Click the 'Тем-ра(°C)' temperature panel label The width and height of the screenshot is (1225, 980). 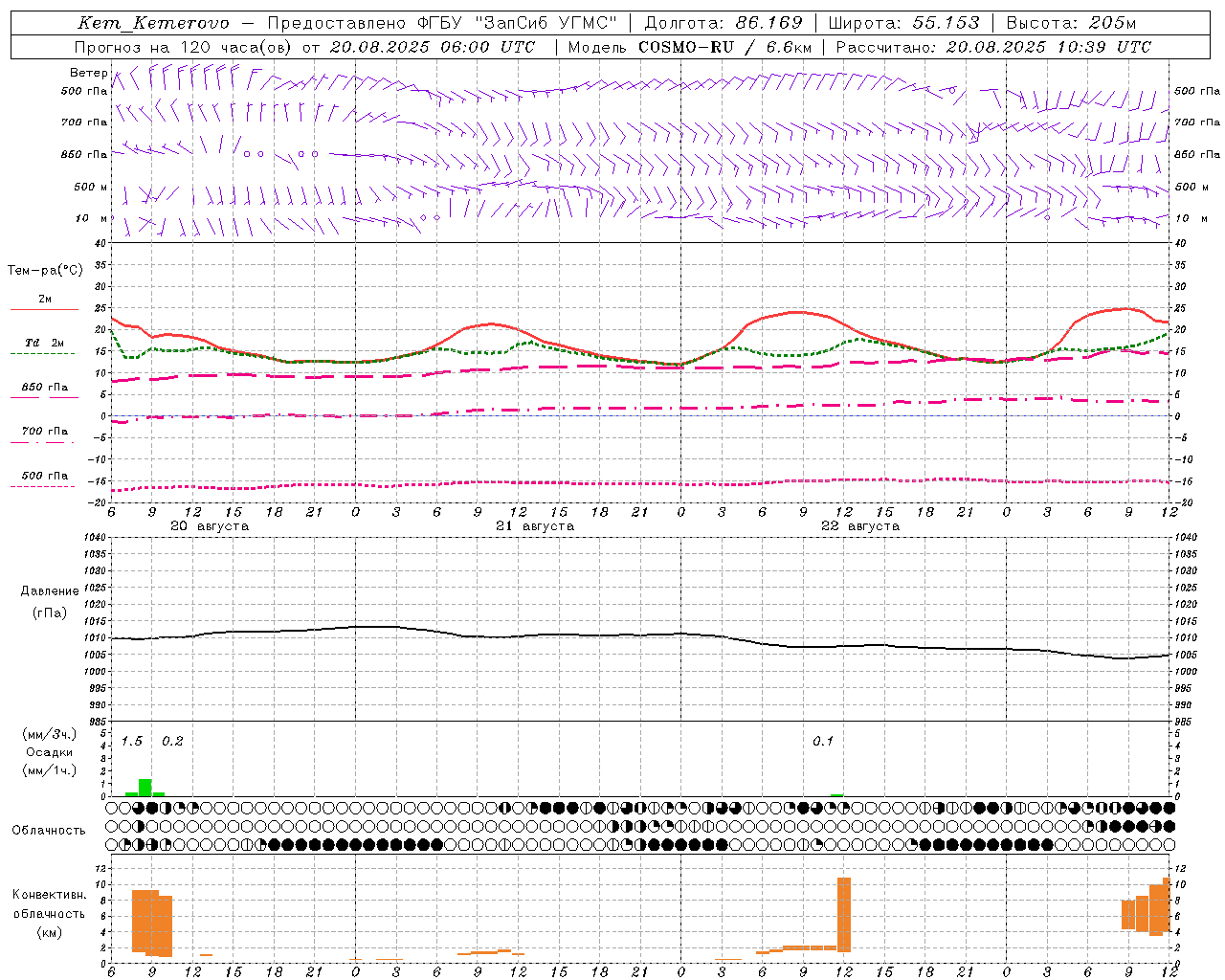tap(45, 271)
